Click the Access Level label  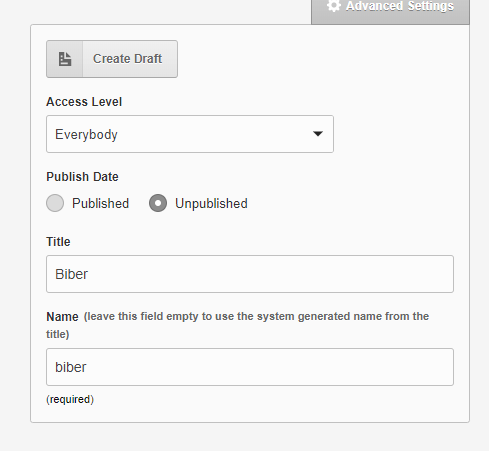pos(84,102)
